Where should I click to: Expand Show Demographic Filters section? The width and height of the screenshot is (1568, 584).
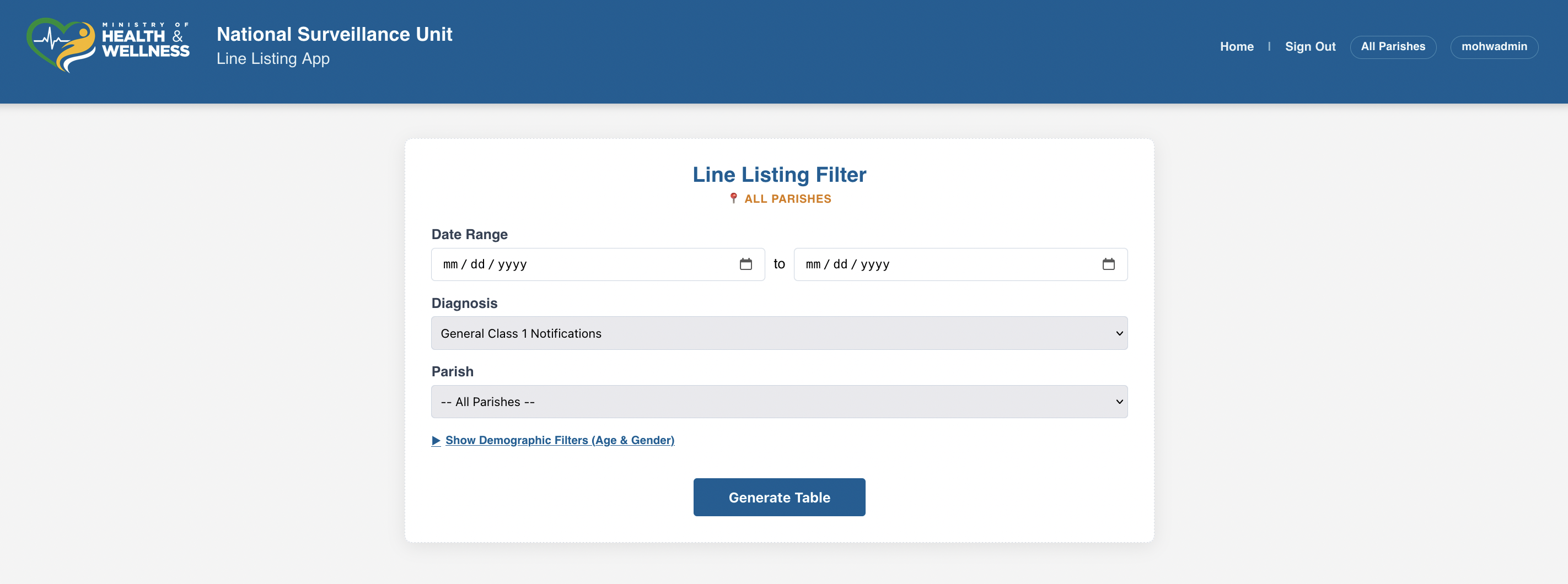pyautogui.click(x=560, y=440)
